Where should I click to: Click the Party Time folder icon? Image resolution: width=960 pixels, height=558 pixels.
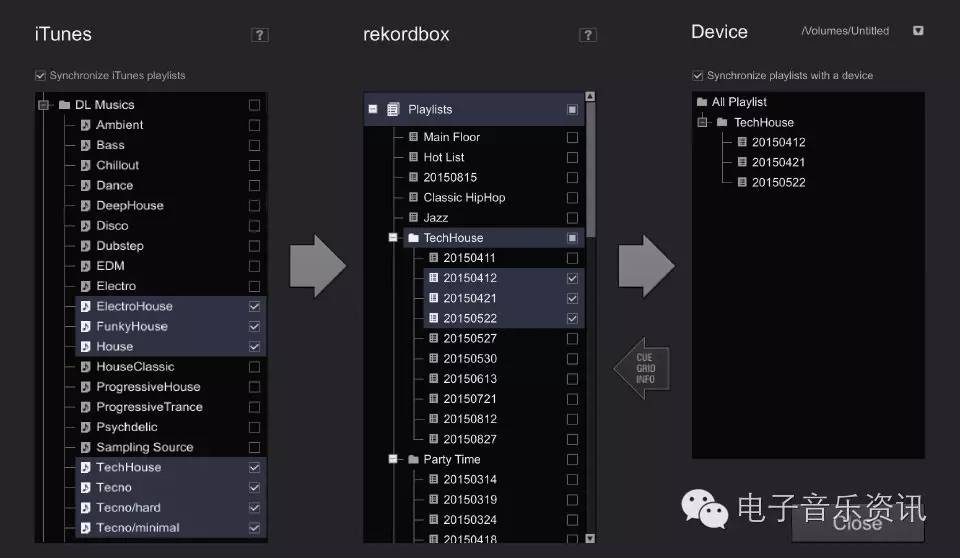413,460
